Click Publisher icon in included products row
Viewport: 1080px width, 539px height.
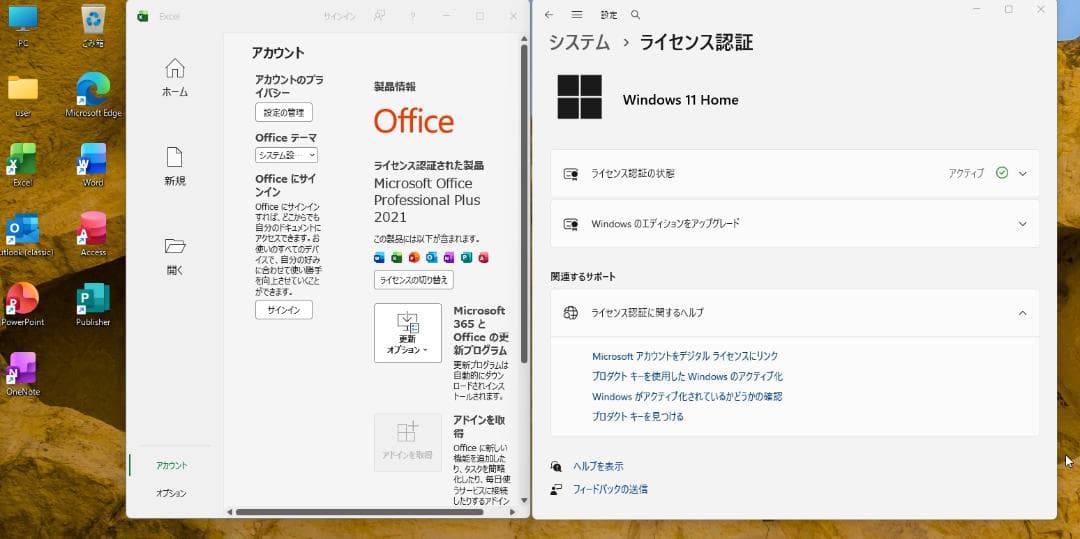466,257
